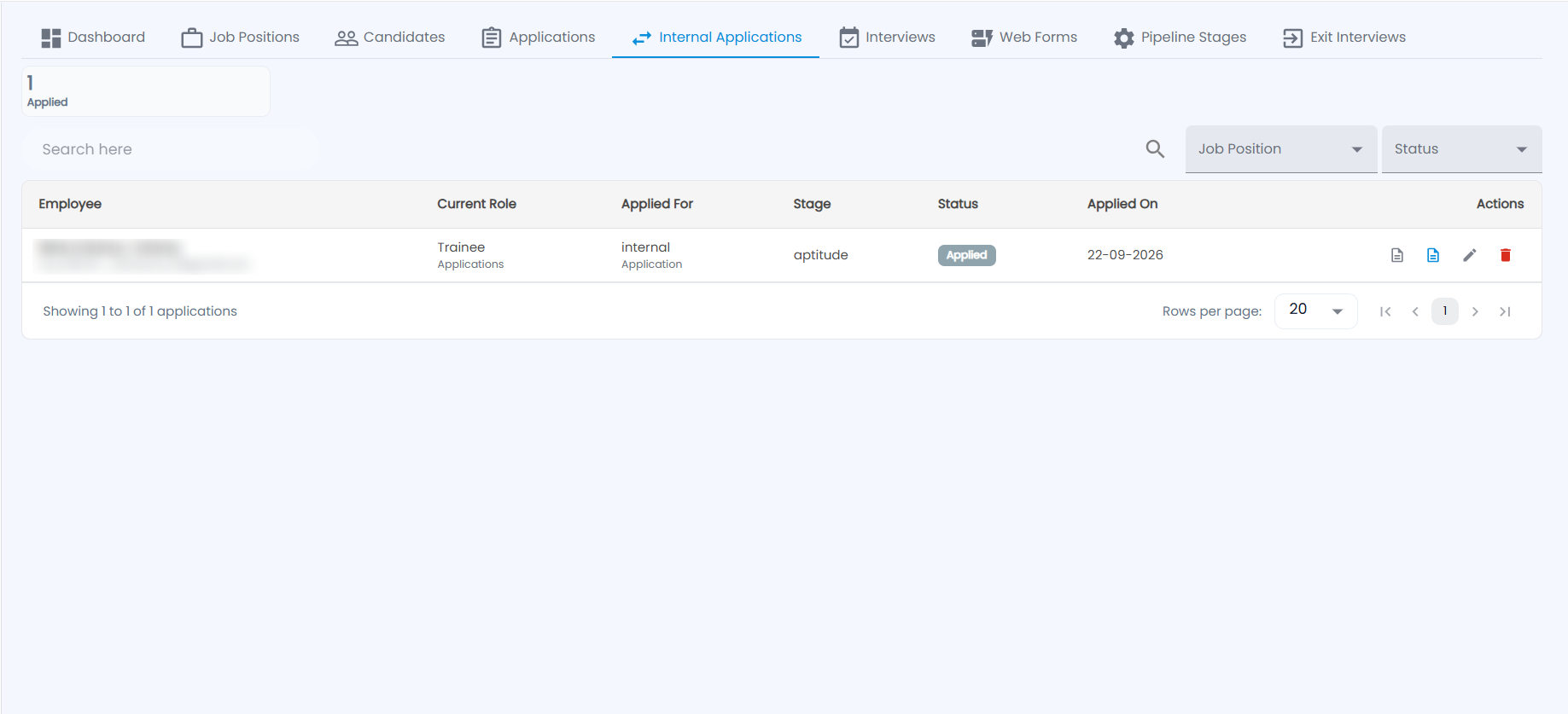
Task: Click the gray document icon in Trainee row
Action: [1397, 255]
